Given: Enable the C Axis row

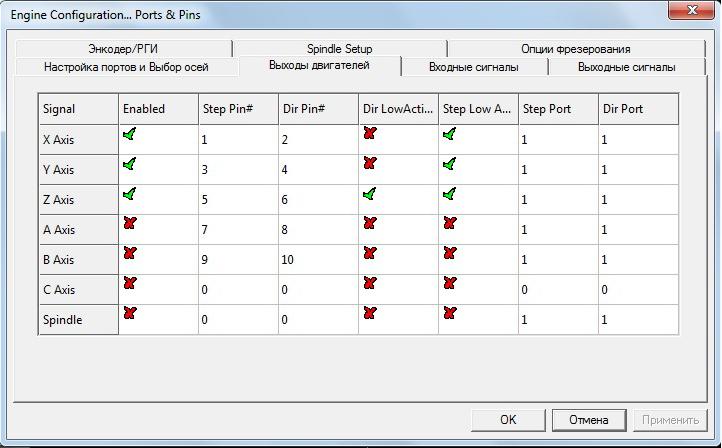Looking at the screenshot, I should 130,283.
